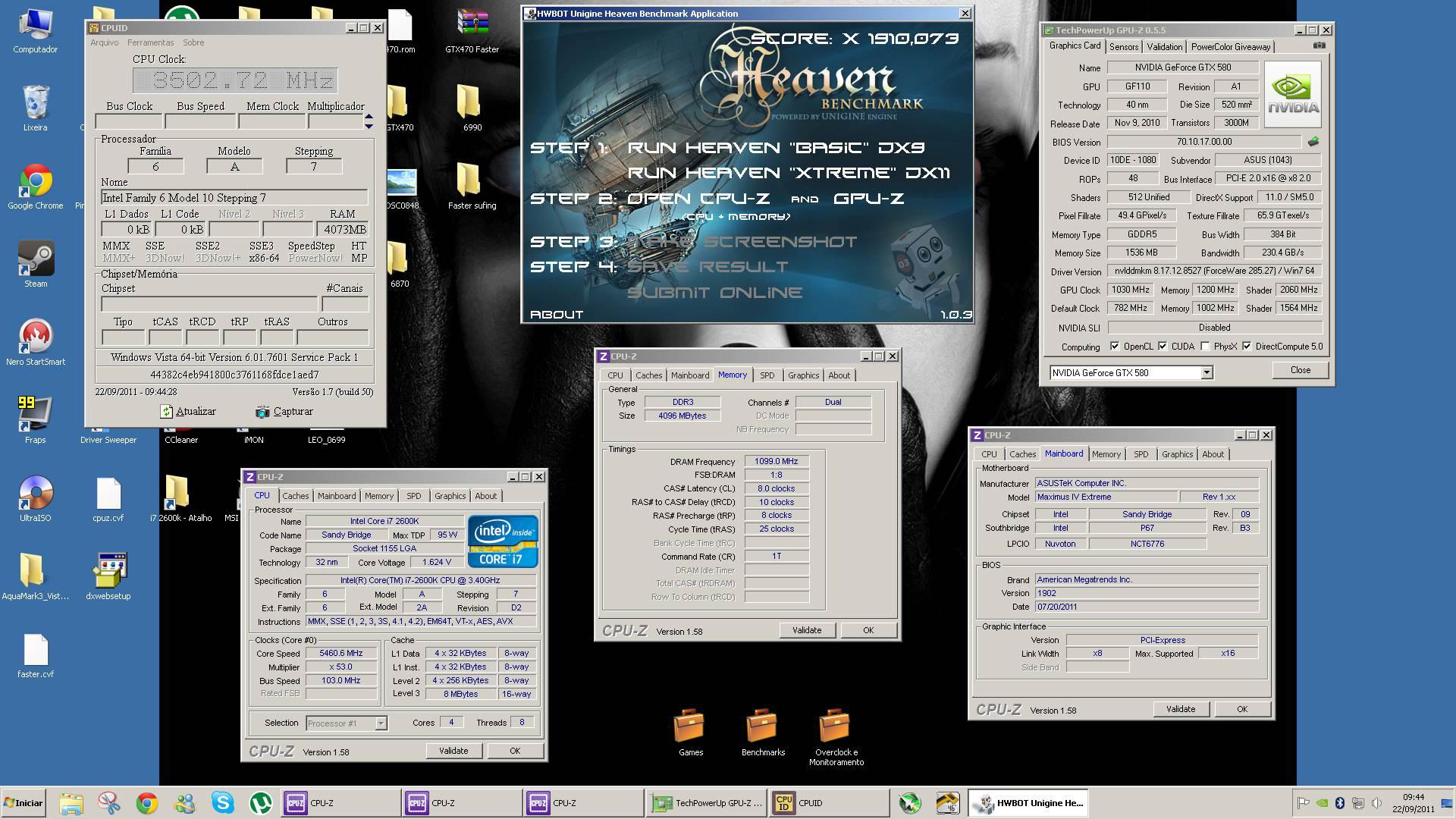Click taskbar clock showing 09:44

[x=1413, y=803]
